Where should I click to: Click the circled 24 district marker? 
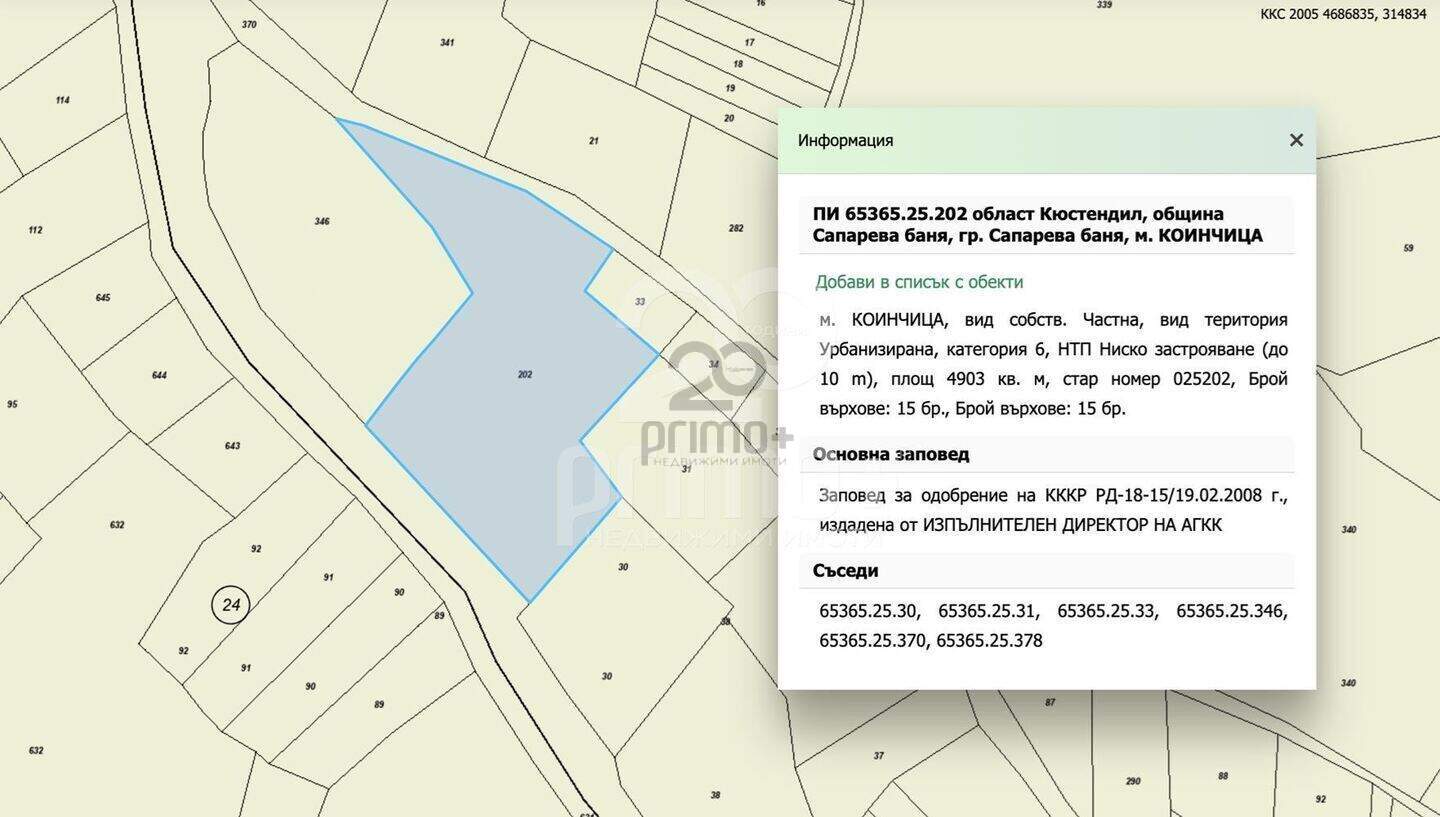(231, 605)
